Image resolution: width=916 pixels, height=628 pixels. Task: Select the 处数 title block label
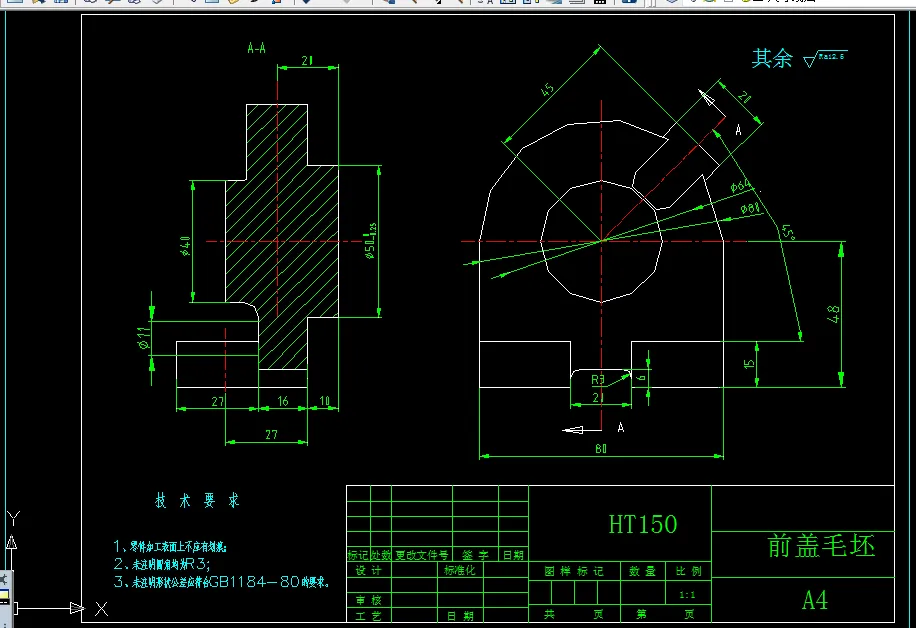point(380,555)
